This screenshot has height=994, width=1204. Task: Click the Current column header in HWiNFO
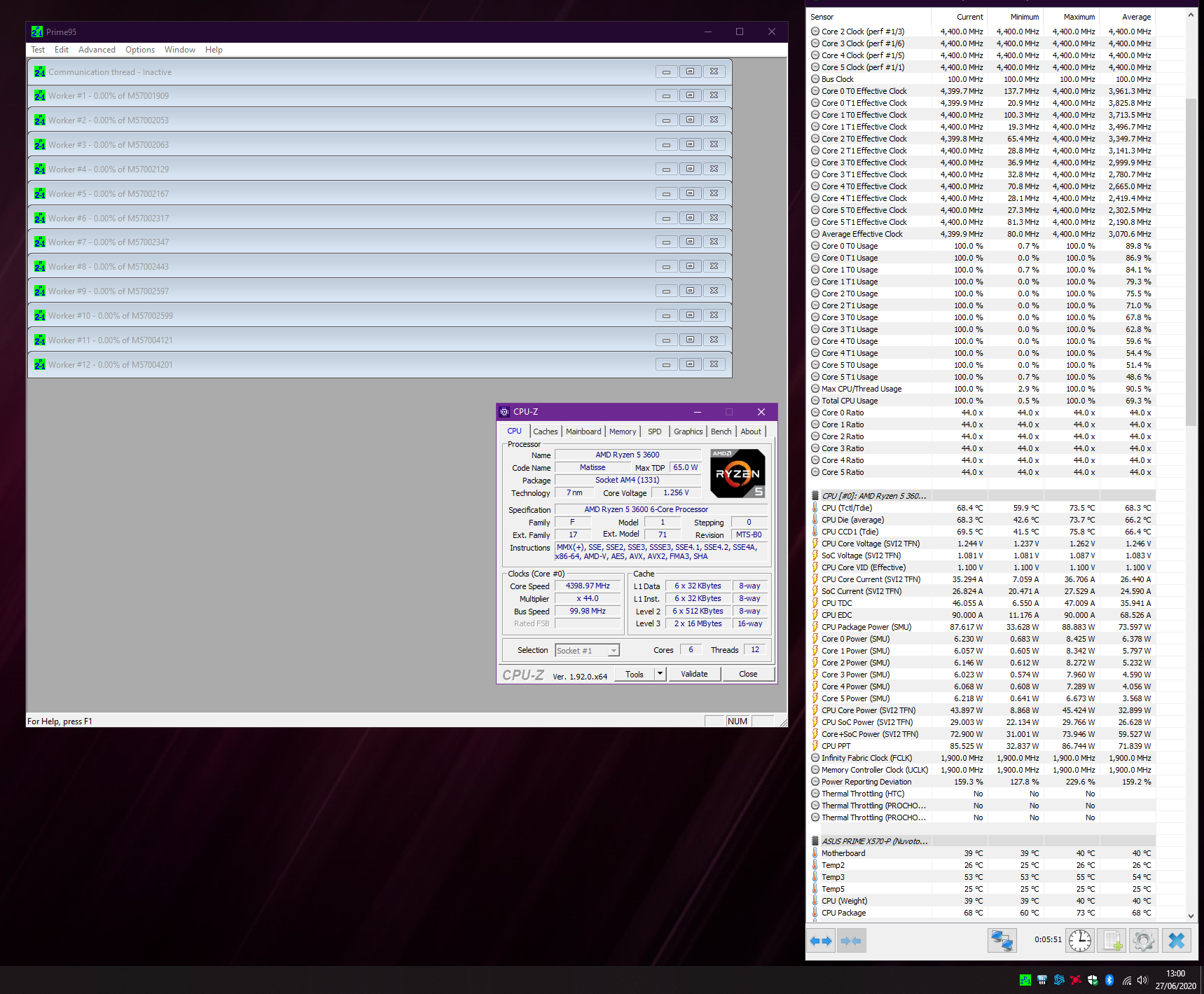pyautogui.click(x=959, y=17)
